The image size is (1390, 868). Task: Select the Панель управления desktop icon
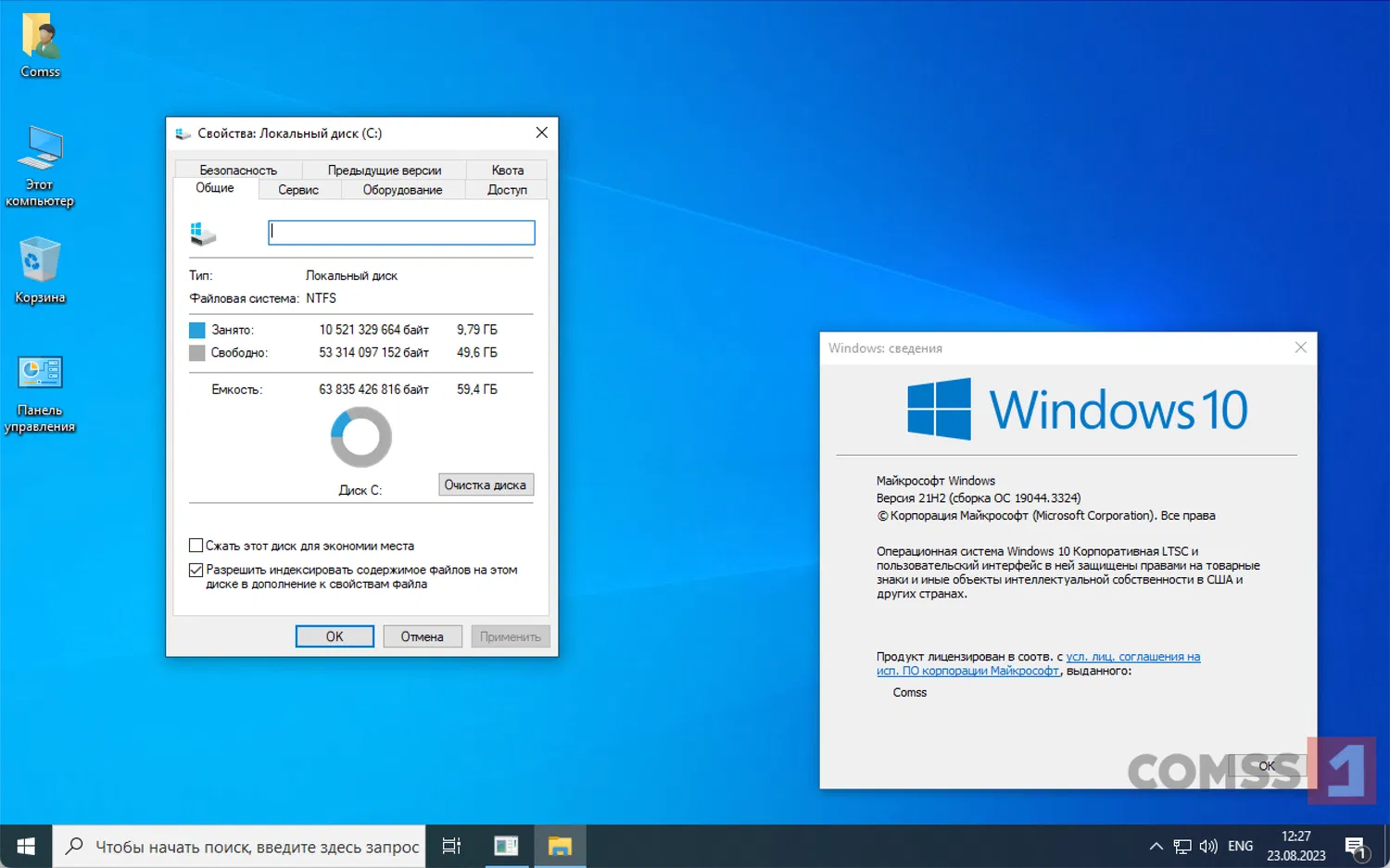click(40, 394)
